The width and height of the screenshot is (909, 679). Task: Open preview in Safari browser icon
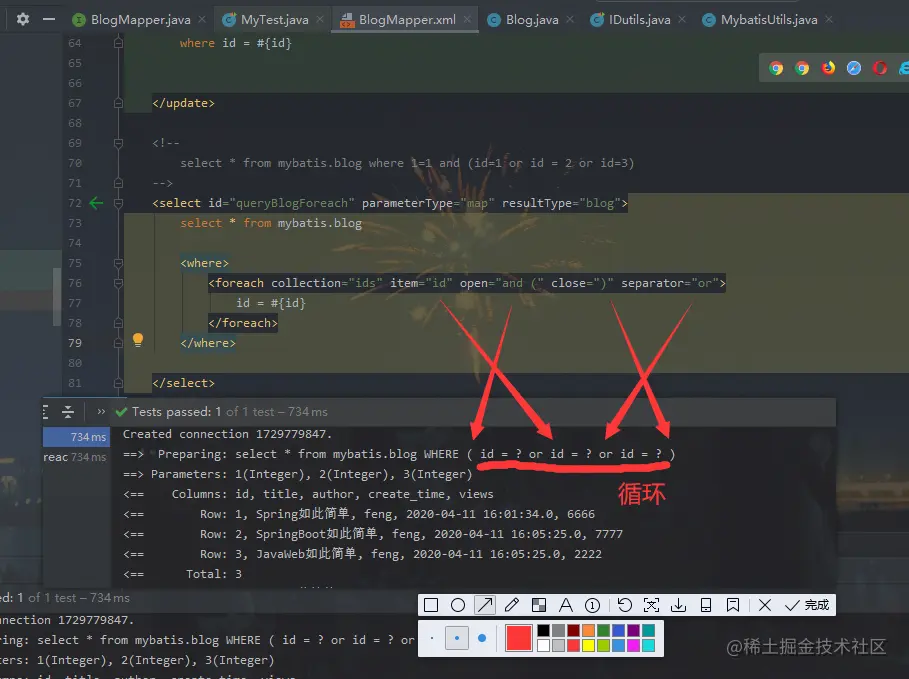pyautogui.click(x=854, y=68)
